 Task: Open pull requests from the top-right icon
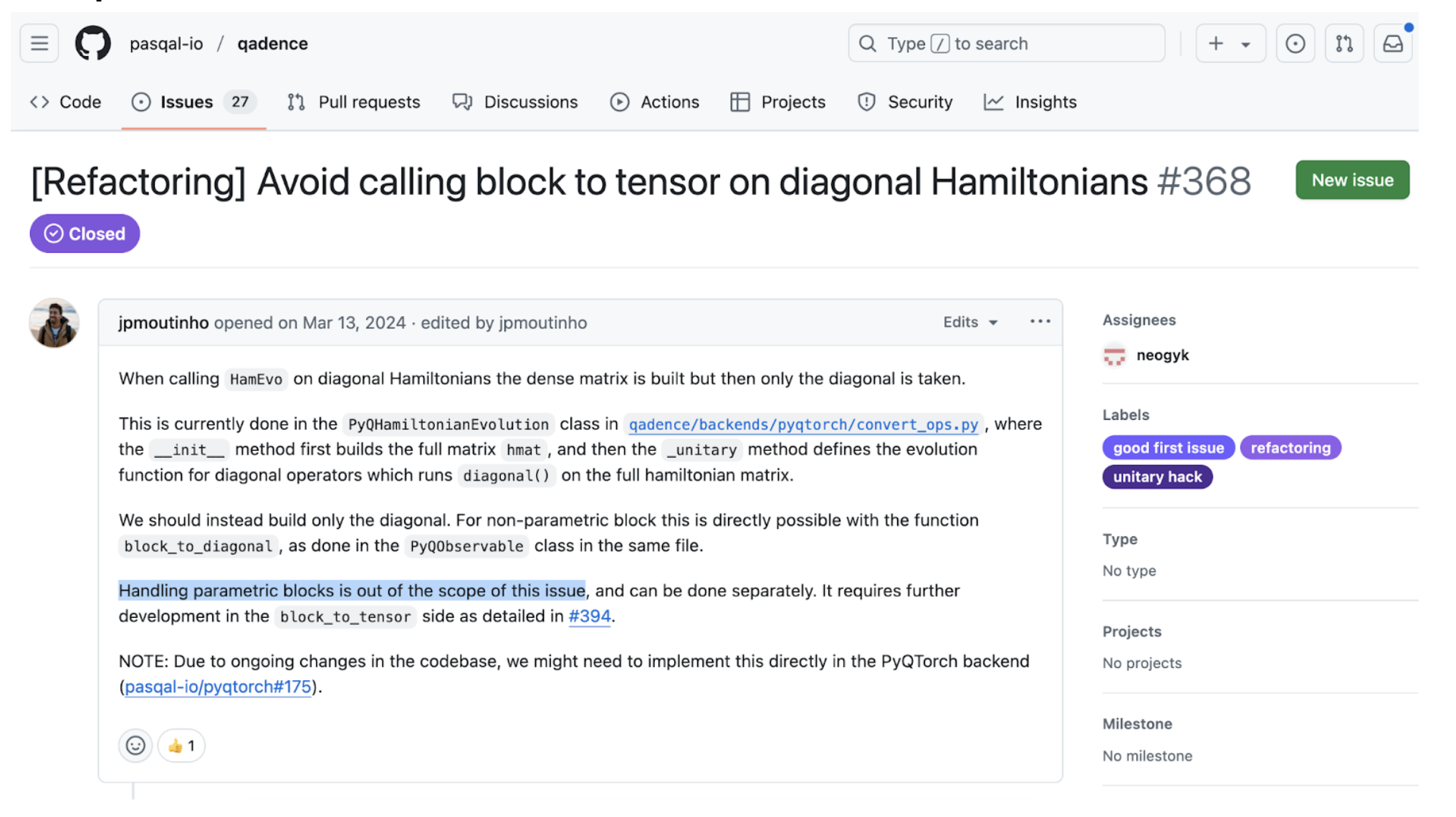1345,43
